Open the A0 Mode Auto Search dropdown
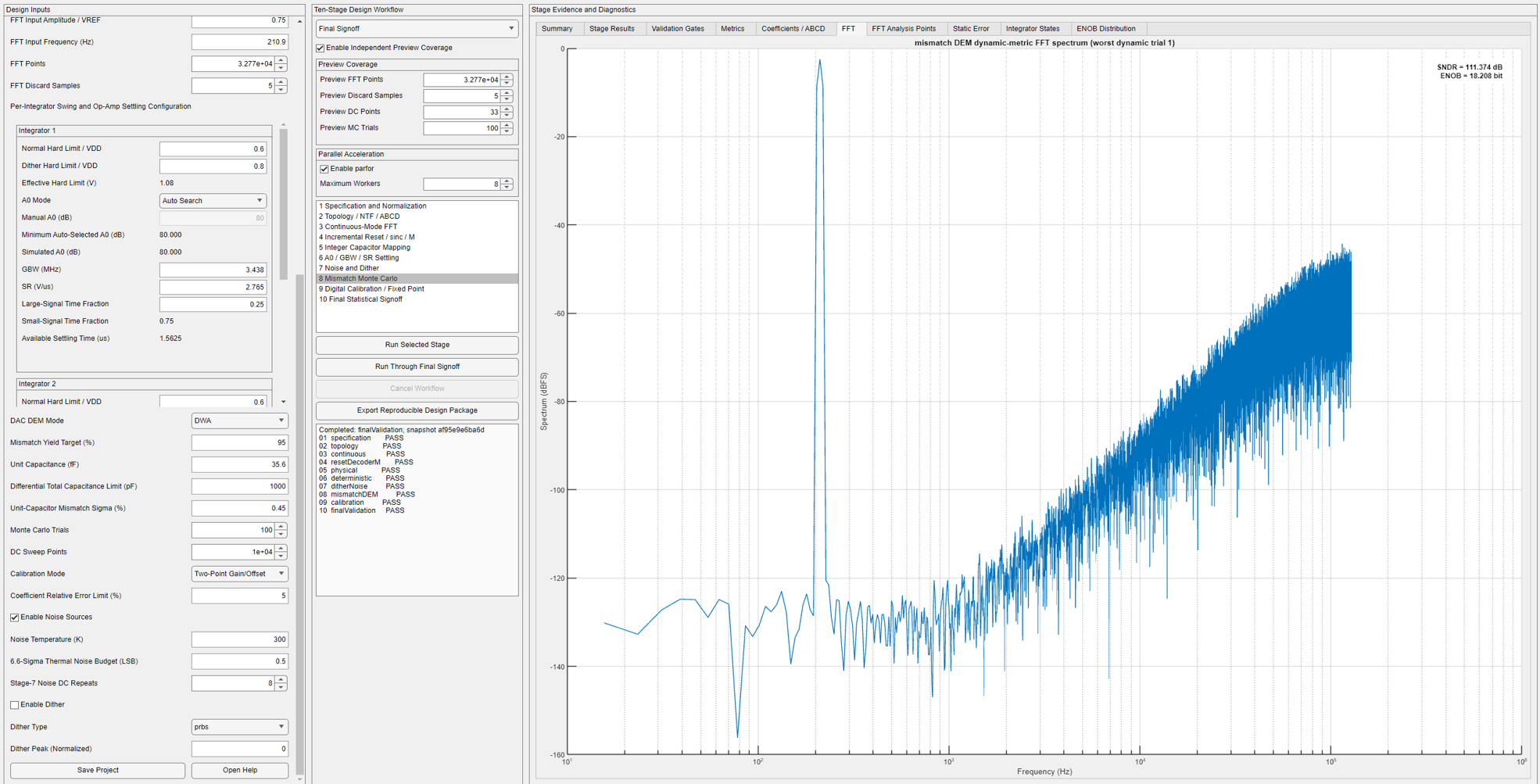Image resolution: width=1540 pixels, height=784 pixels. [213, 201]
